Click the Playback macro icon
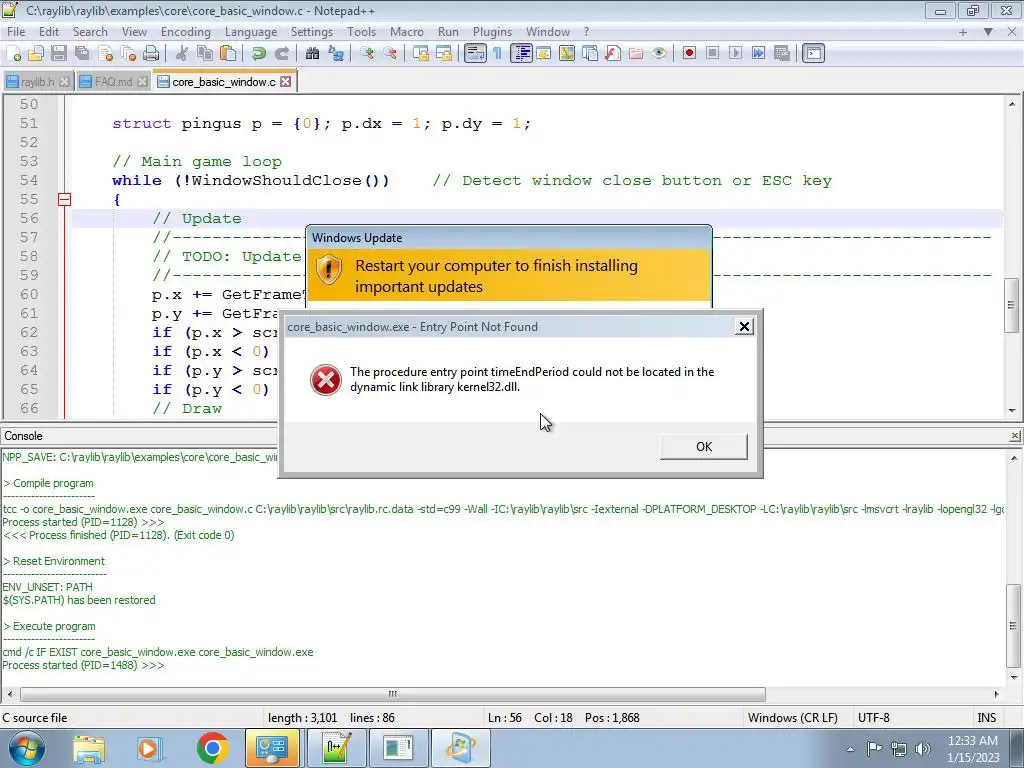This screenshot has width=1024, height=768. [x=735, y=54]
